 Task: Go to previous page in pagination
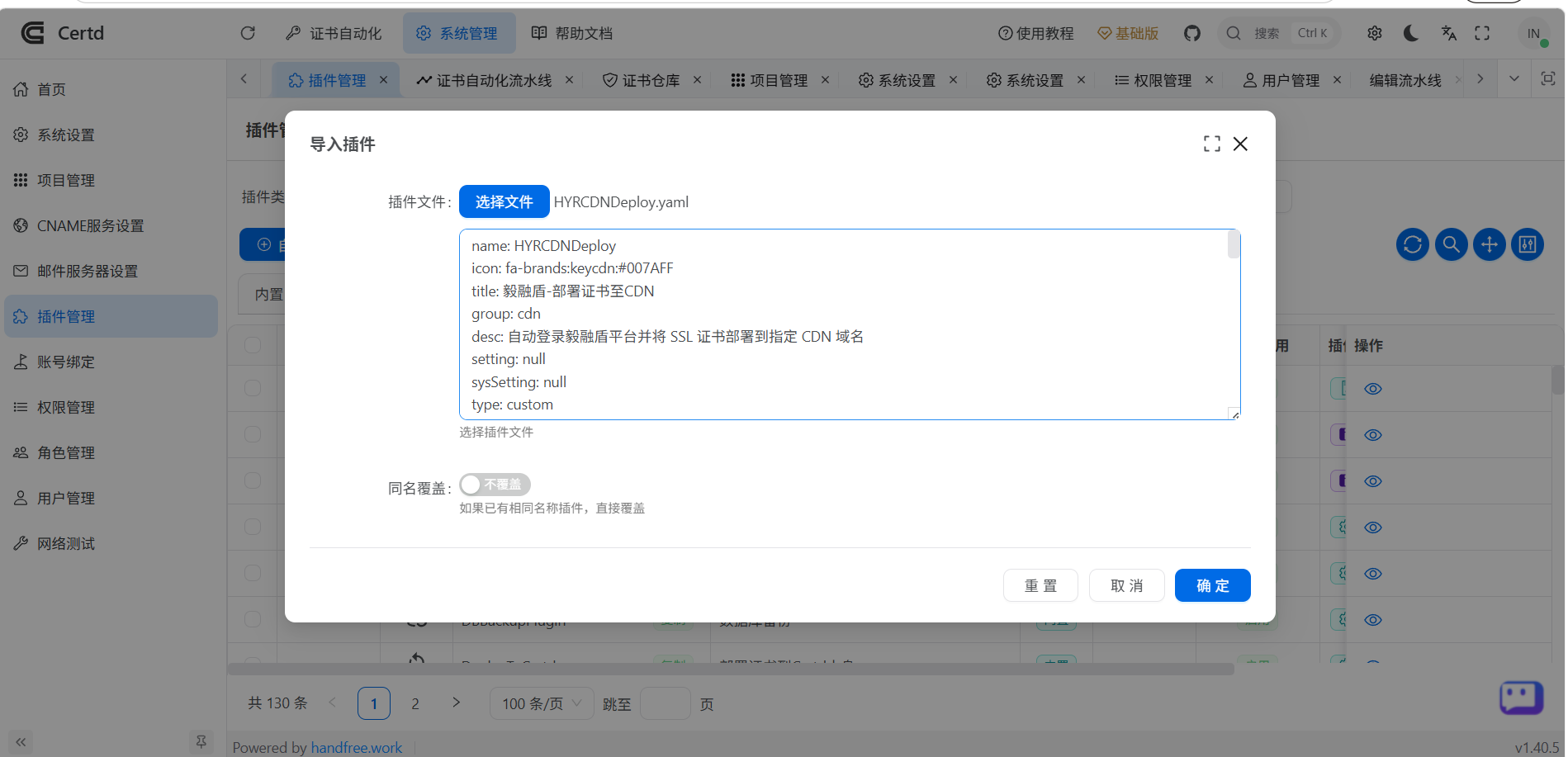[x=332, y=703]
